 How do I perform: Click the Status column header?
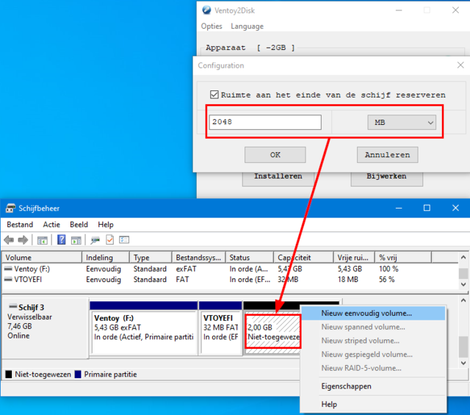(249, 257)
